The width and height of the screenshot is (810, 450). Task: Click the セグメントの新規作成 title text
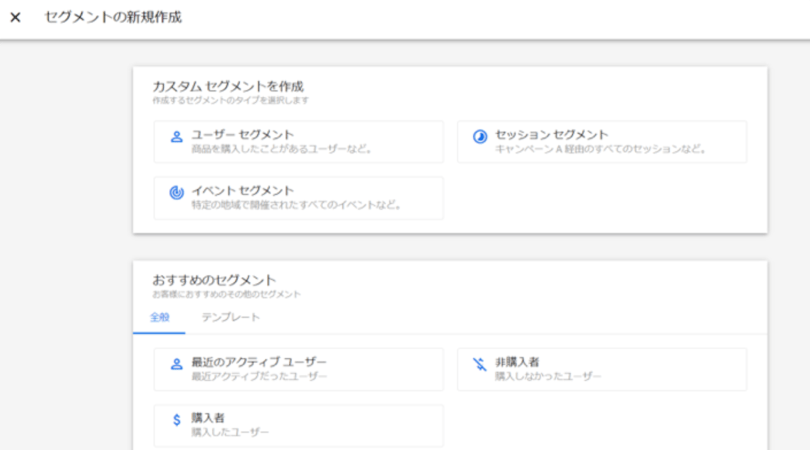click(113, 18)
